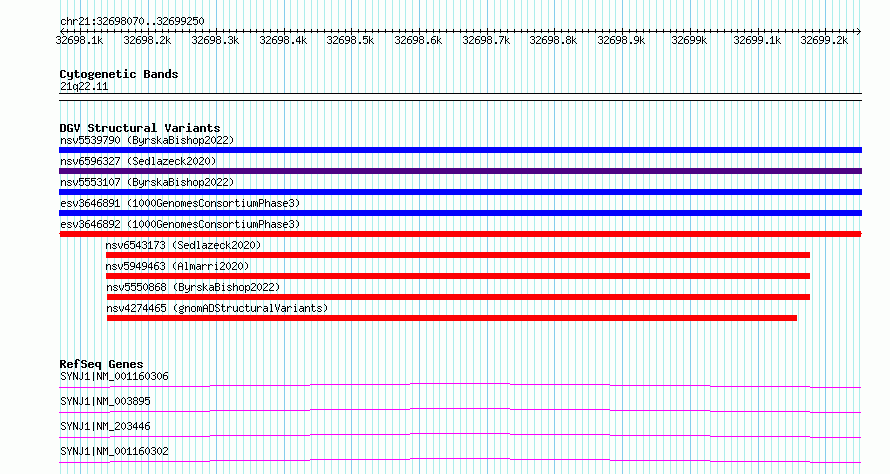Click the red bar under nsv5550868
Screen dimensions: 890x474
[x=459, y=297]
